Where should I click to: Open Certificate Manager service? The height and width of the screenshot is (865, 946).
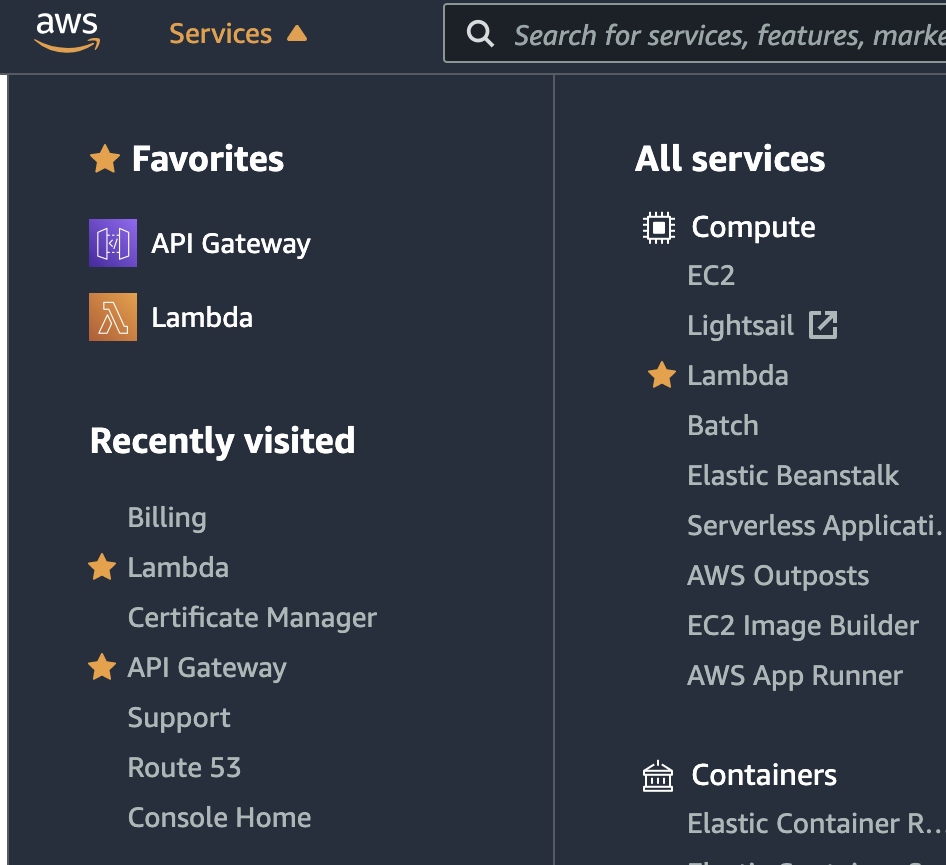tap(252, 618)
